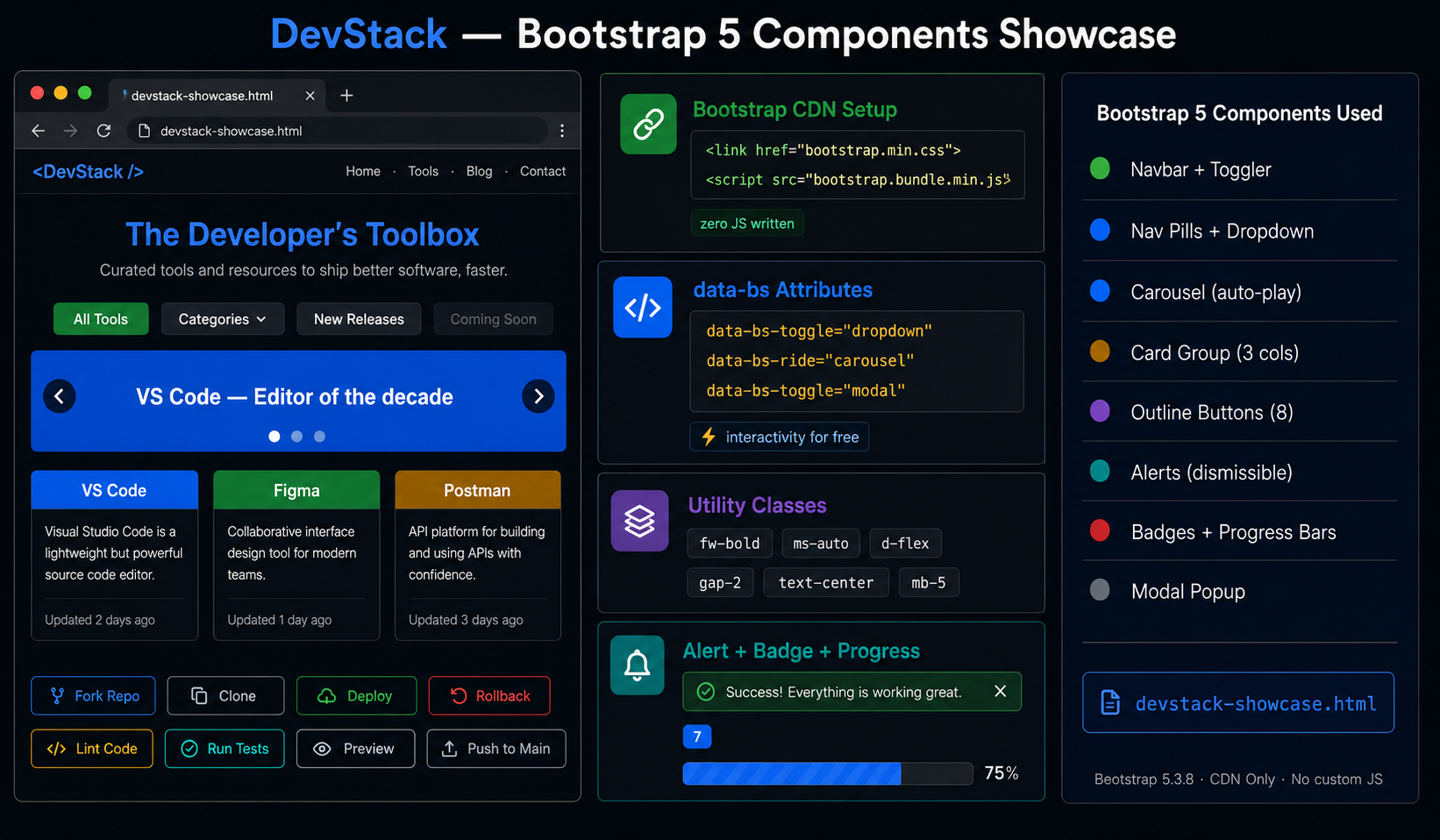Click the teal bell icon
Screen dimensions: 1440x840
(638, 666)
